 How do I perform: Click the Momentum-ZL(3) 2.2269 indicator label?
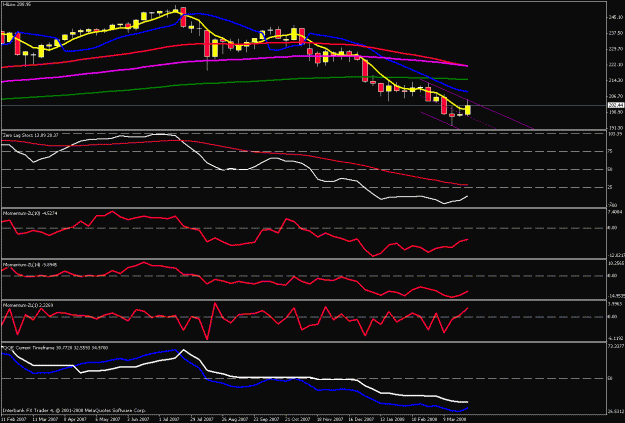(28, 305)
